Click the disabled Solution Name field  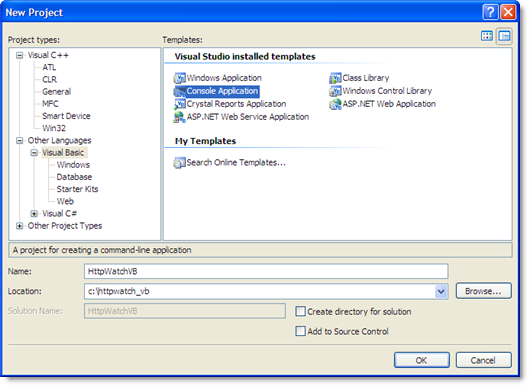(x=185, y=311)
